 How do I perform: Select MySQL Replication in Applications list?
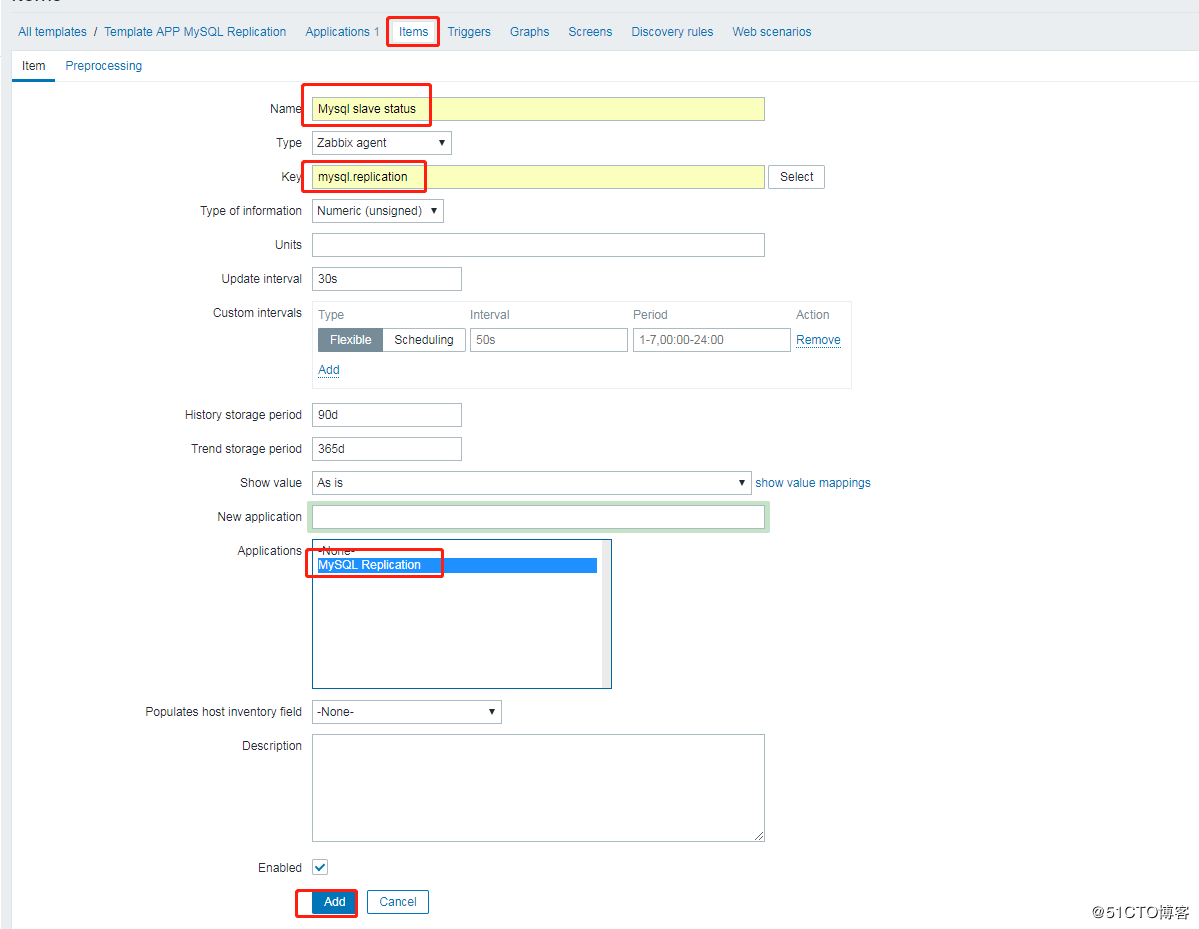pos(457,565)
